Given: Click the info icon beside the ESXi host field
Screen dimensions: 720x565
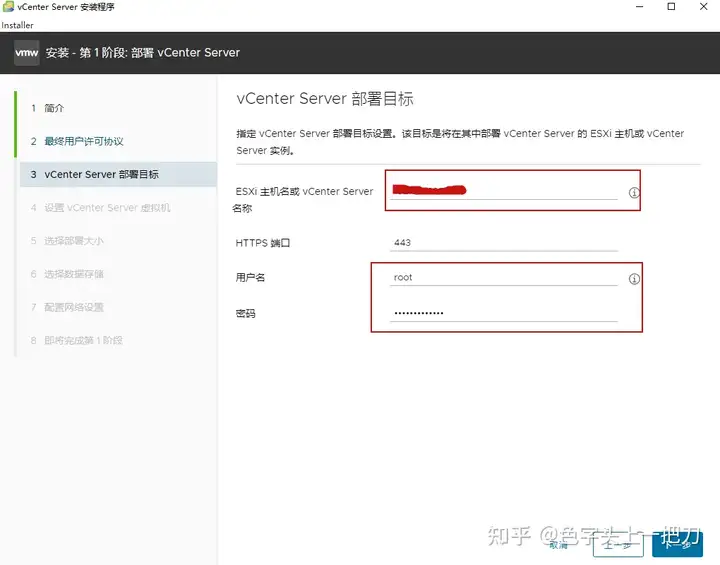Looking at the screenshot, I should [x=634, y=192].
